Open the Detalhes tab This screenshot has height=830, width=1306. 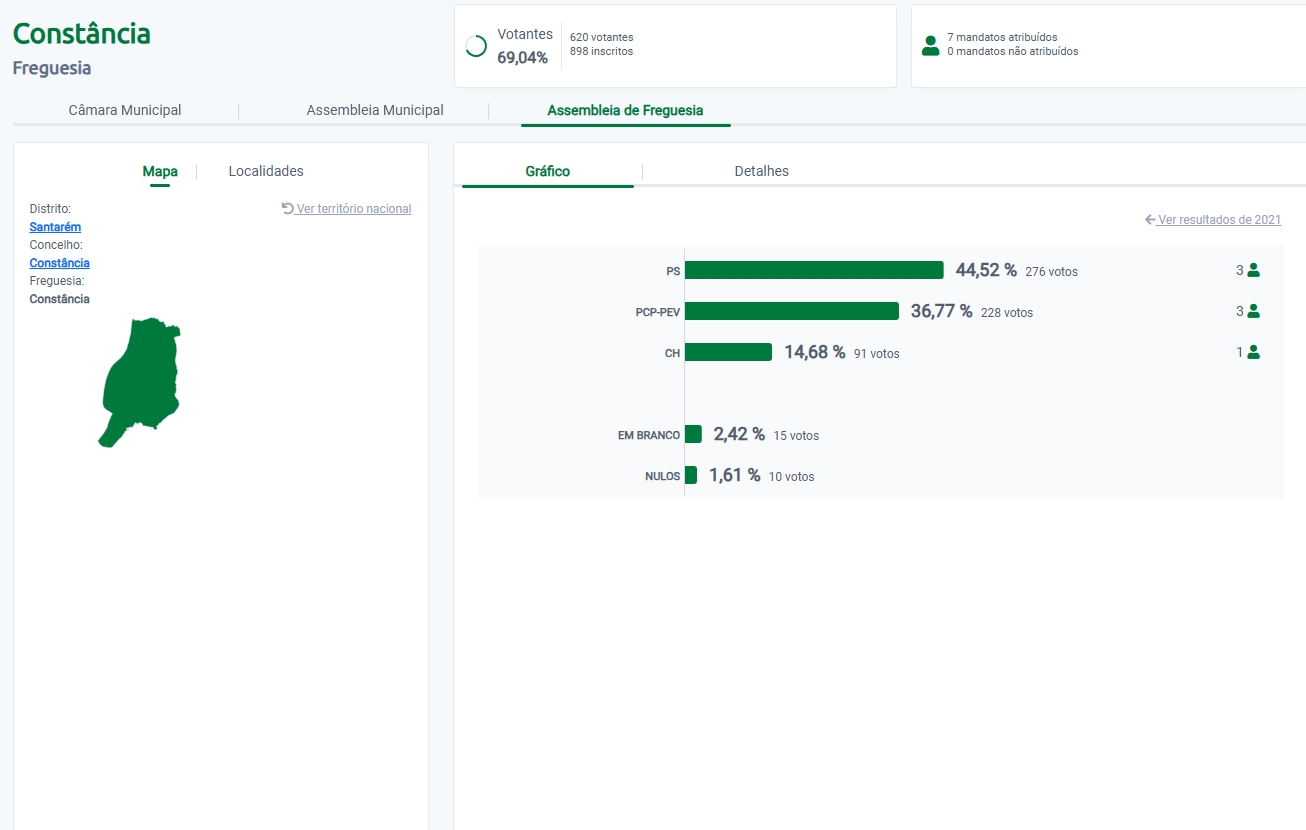tap(761, 171)
